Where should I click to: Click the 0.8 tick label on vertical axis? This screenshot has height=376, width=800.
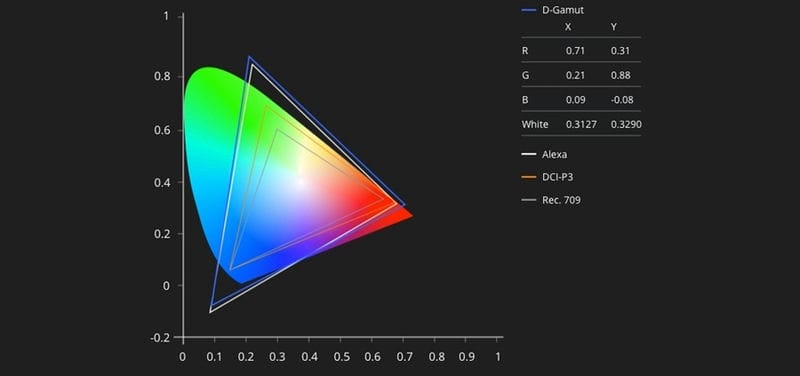162,77
